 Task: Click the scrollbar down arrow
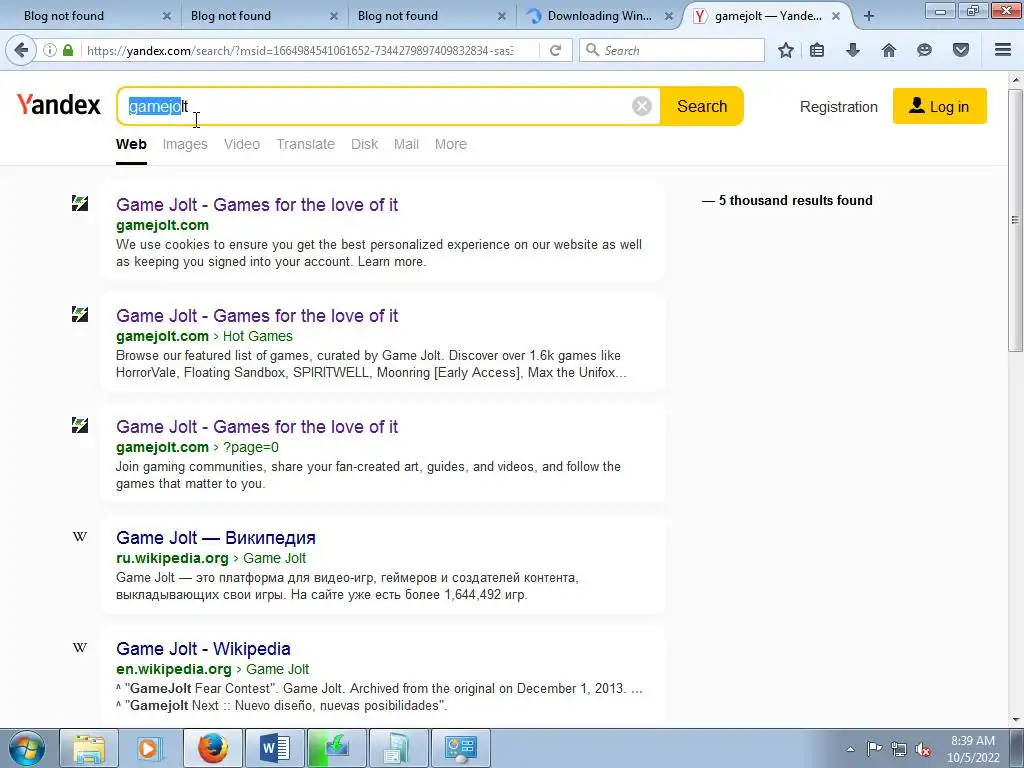1016,720
